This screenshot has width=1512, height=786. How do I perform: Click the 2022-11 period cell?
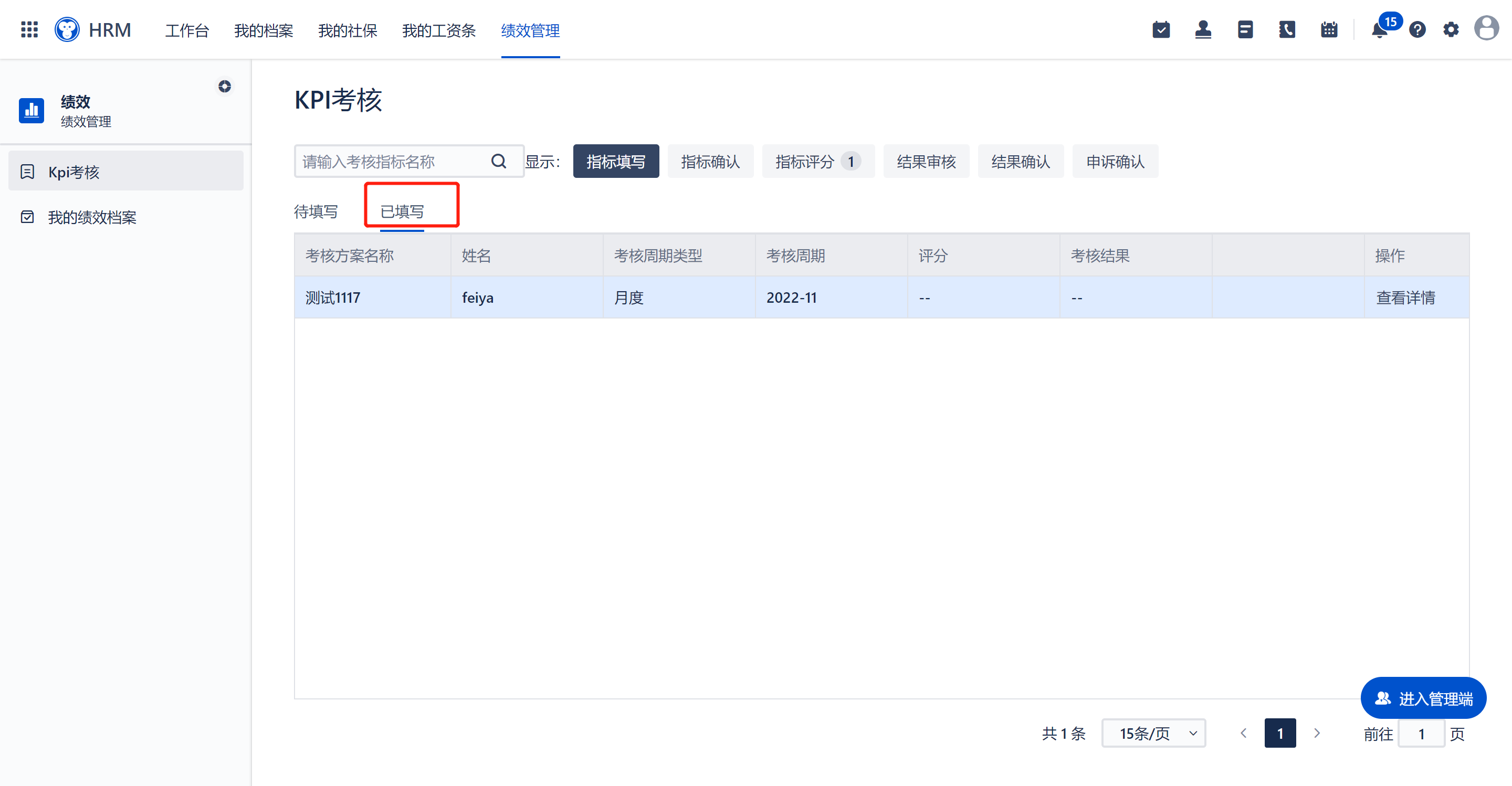(831, 298)
